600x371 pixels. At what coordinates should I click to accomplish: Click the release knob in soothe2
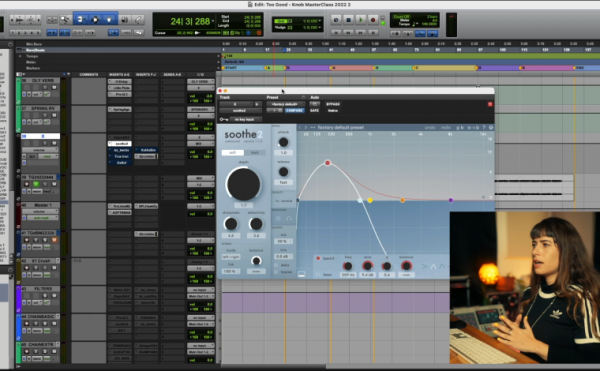[283, 172]
